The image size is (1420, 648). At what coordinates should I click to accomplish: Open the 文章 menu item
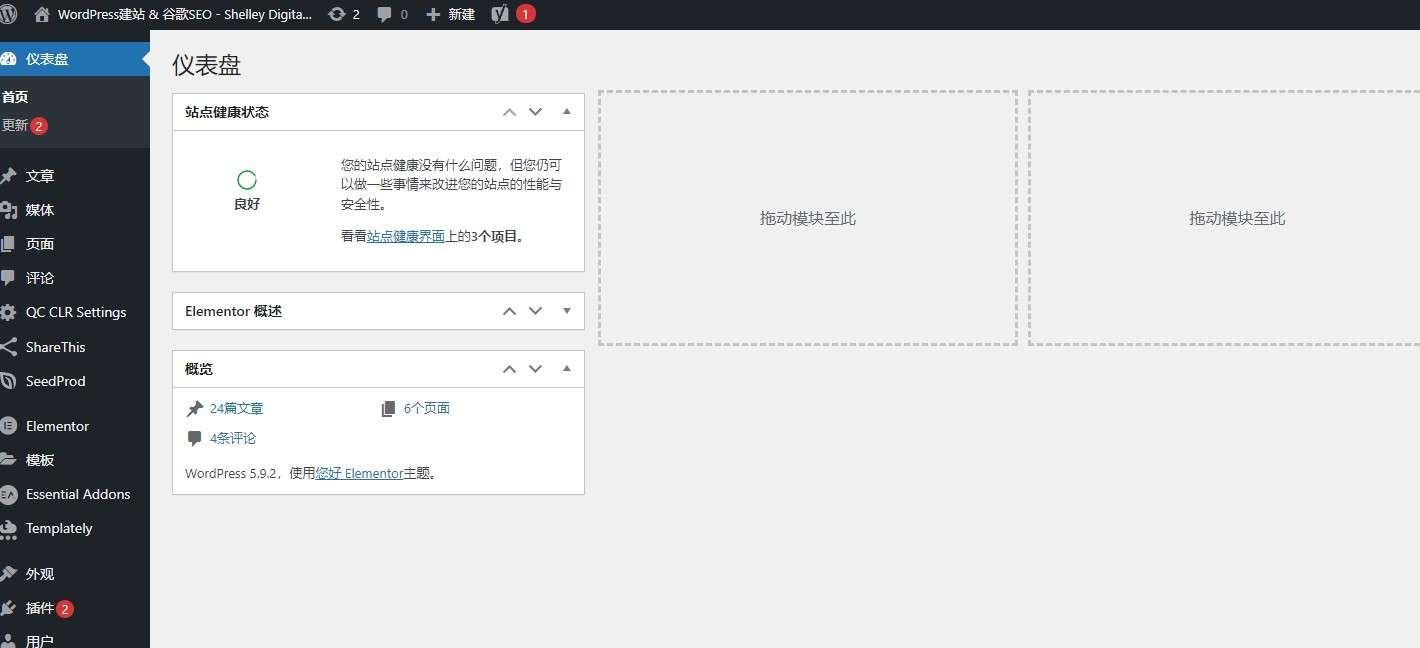point(41,175)
